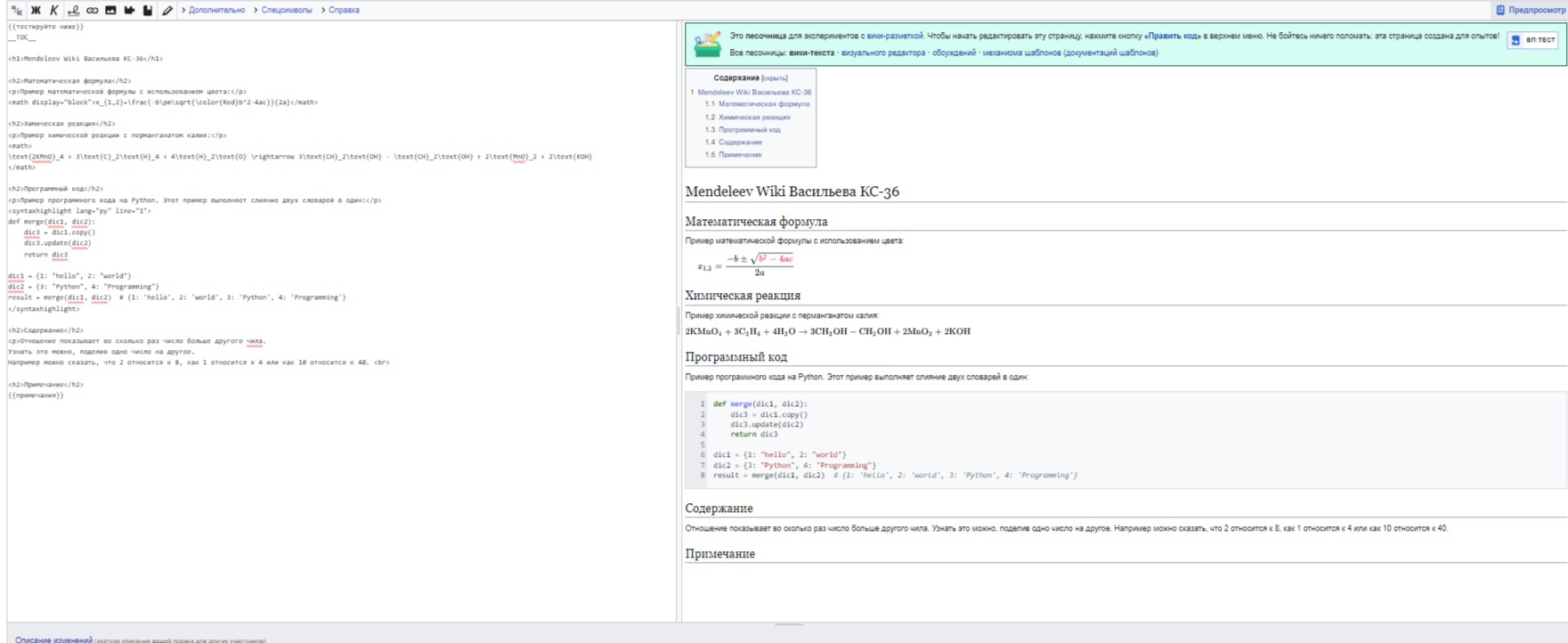The height and width of the screenshot is (643, 1568).
Task: Open Предпросмотр preview tab
Action: point(1531,10)
